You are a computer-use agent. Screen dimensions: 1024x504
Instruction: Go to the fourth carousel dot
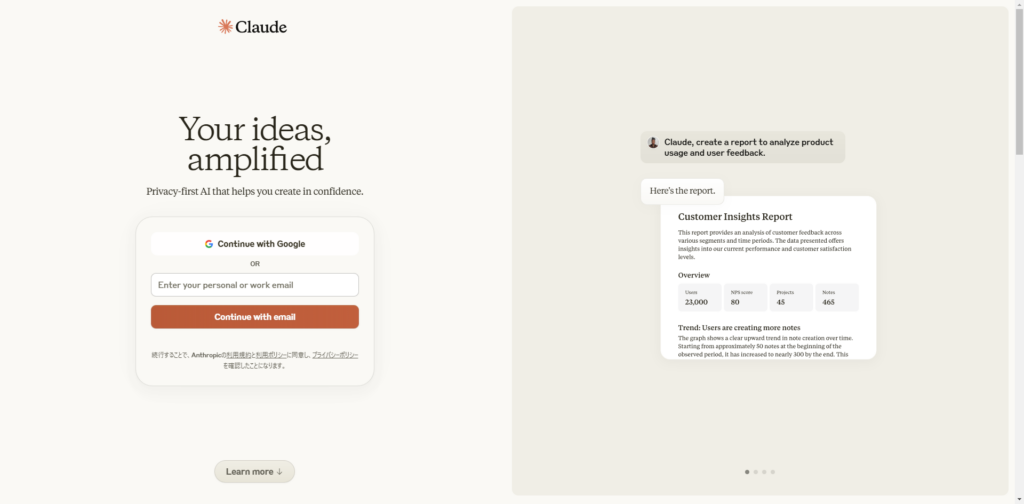pyautogui.click(x=773, y=472)
